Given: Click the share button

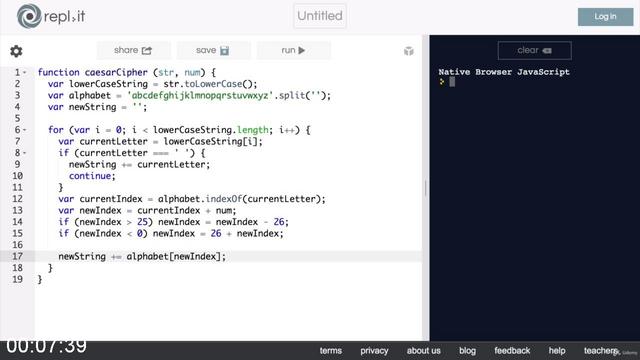Looking at the screenshot, I should pos(133,51).
